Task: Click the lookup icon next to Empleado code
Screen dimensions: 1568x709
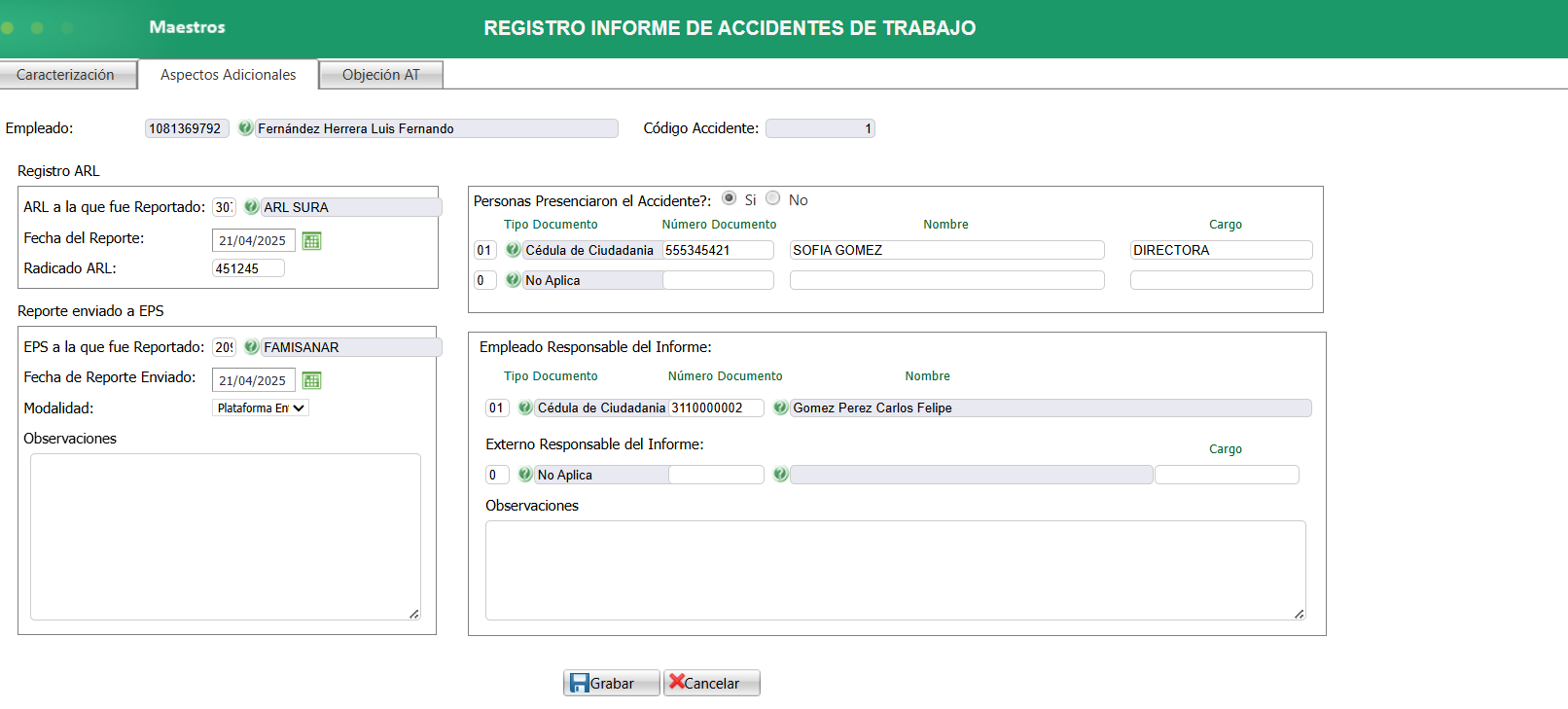Action: pyautogui.click(x=245, y=128)
